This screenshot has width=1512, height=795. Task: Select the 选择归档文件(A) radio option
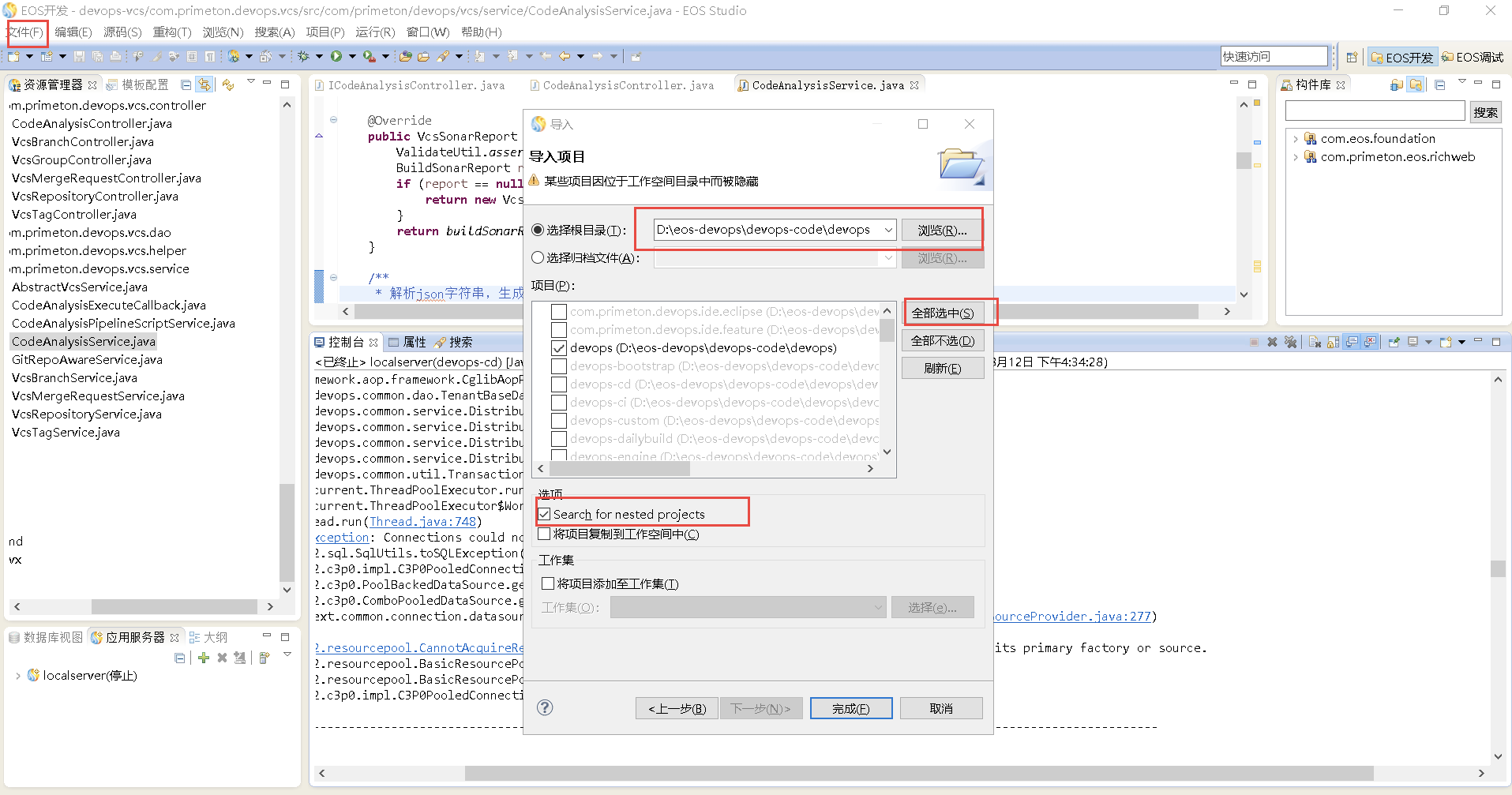pos(538,257)
